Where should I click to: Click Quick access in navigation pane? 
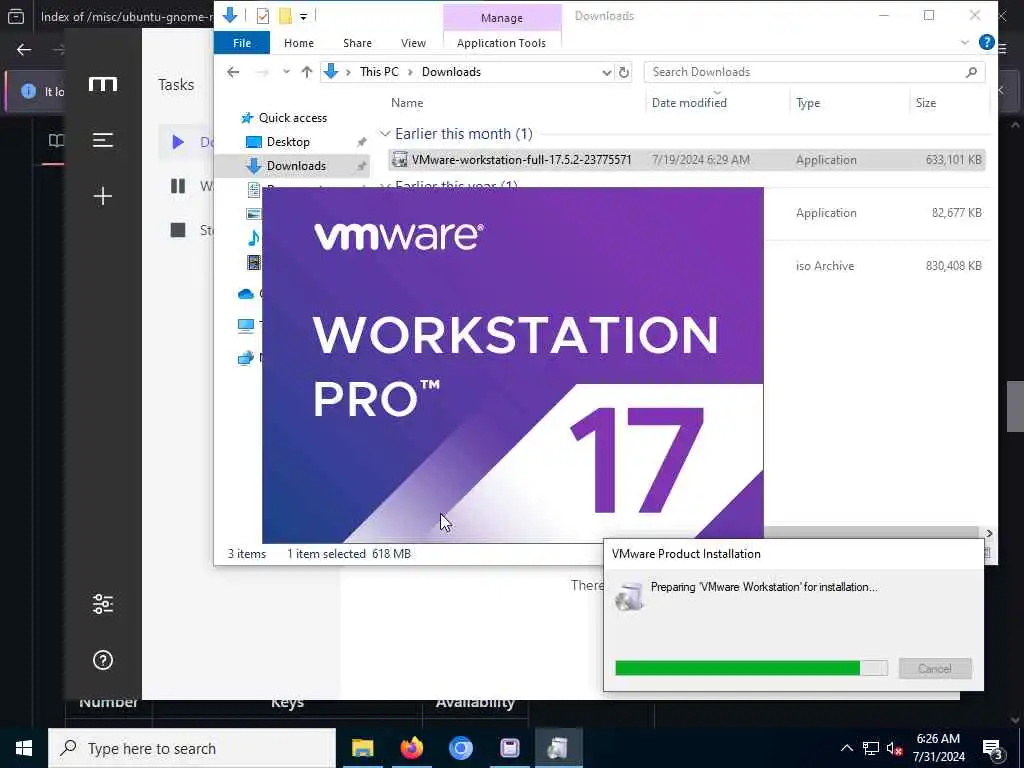(293, 118)
